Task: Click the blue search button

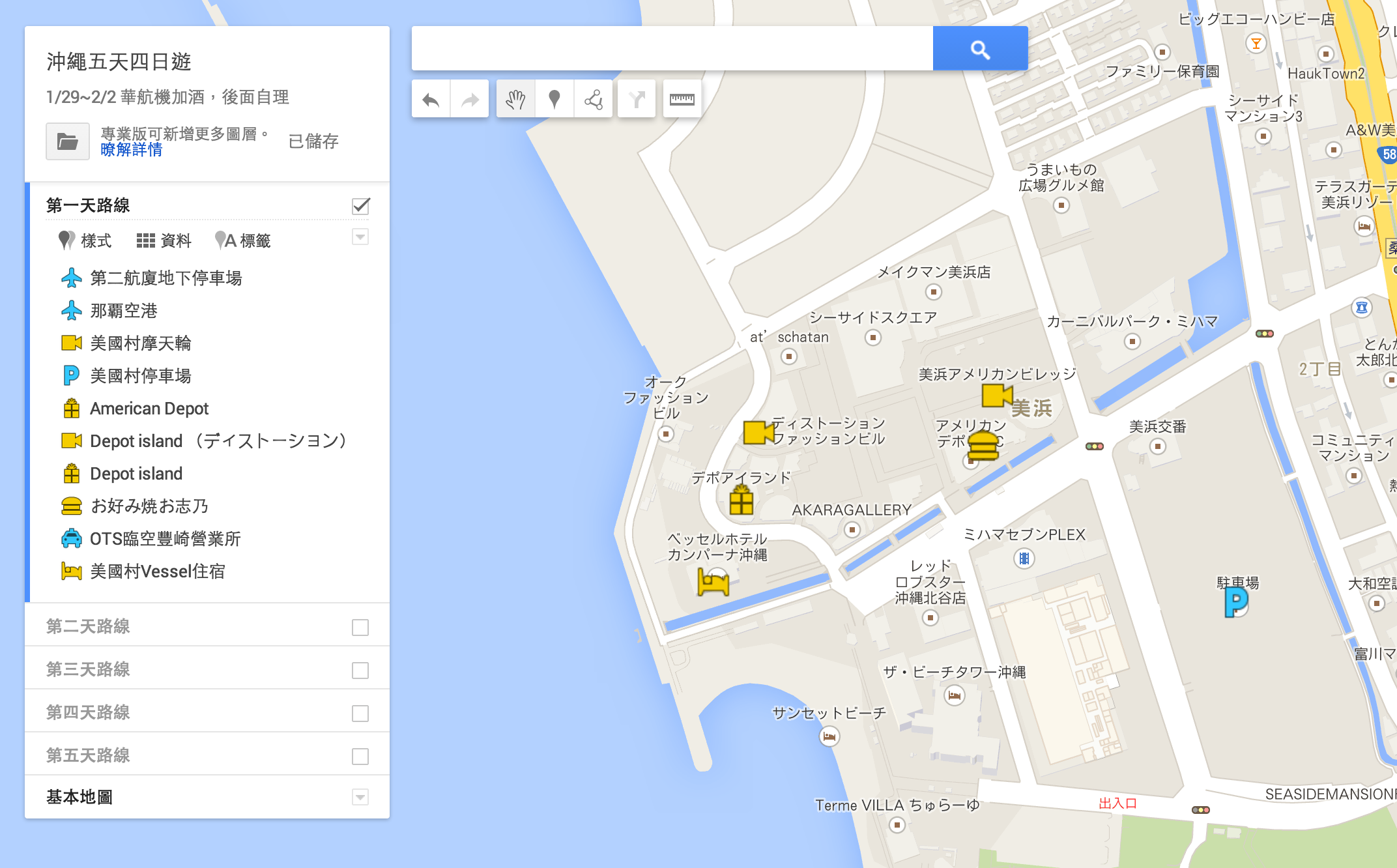Action: coord(980,49)
